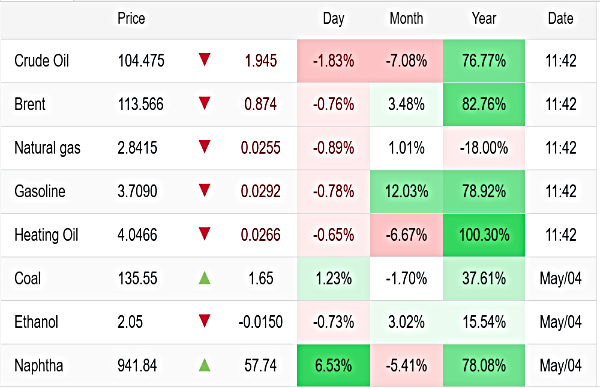This screenshot has height=388, width=600.
Task: Select Heating Oil price 4.0466
Action: coord(137,235)
